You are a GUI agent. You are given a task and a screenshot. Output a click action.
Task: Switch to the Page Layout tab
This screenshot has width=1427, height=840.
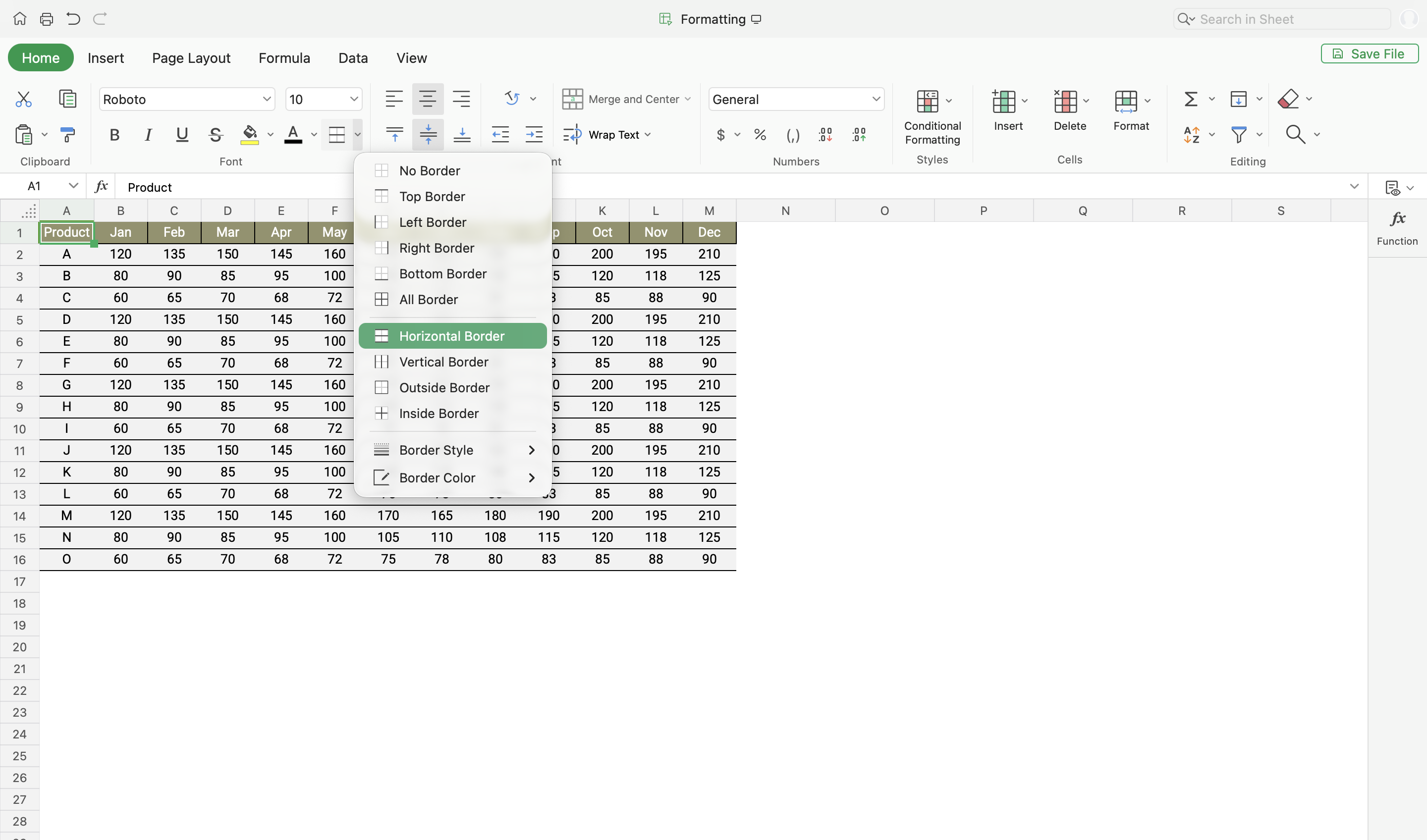[x=191, y=58]
